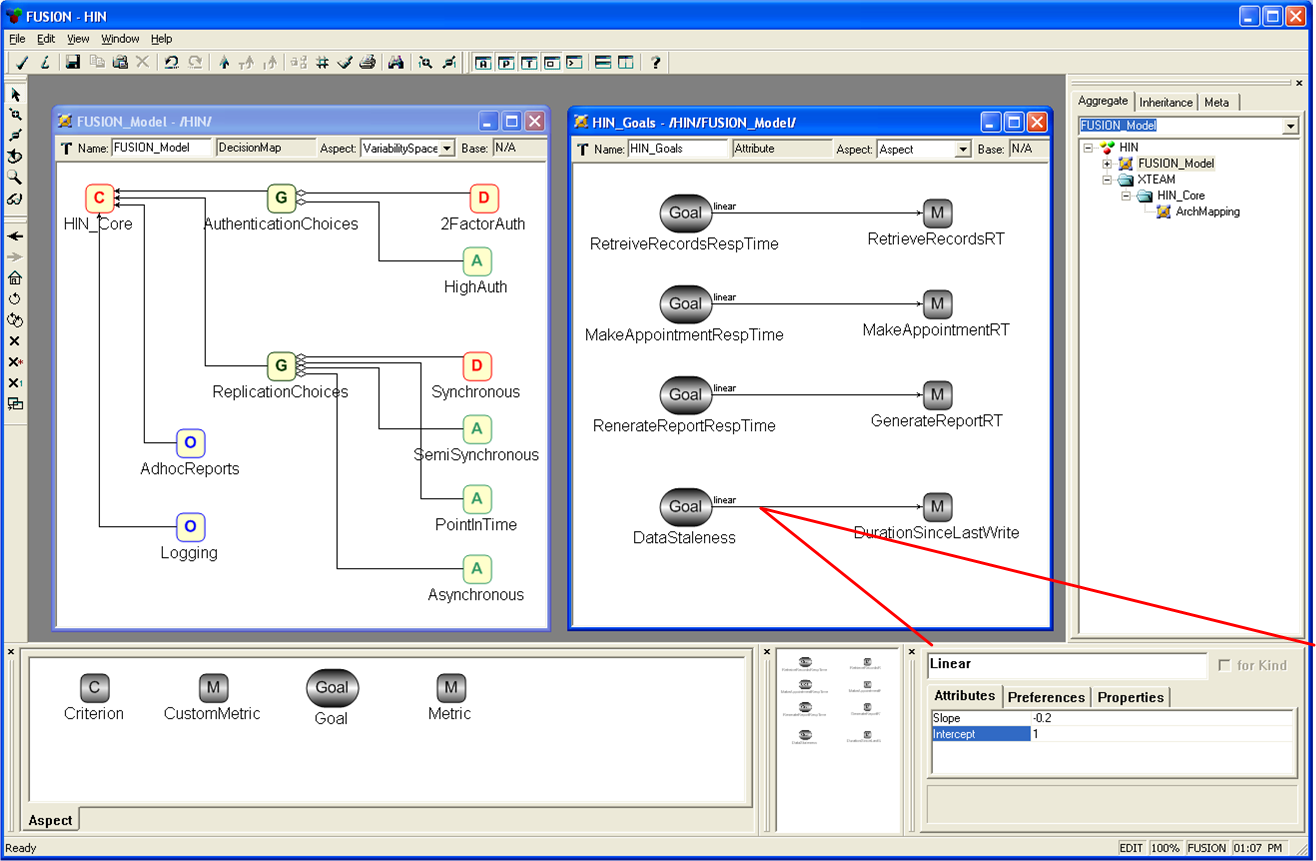This screenshot has height=861, width=1316.
Task: Click the Home icon in left toolbar
Action: [x=15, y=278]
